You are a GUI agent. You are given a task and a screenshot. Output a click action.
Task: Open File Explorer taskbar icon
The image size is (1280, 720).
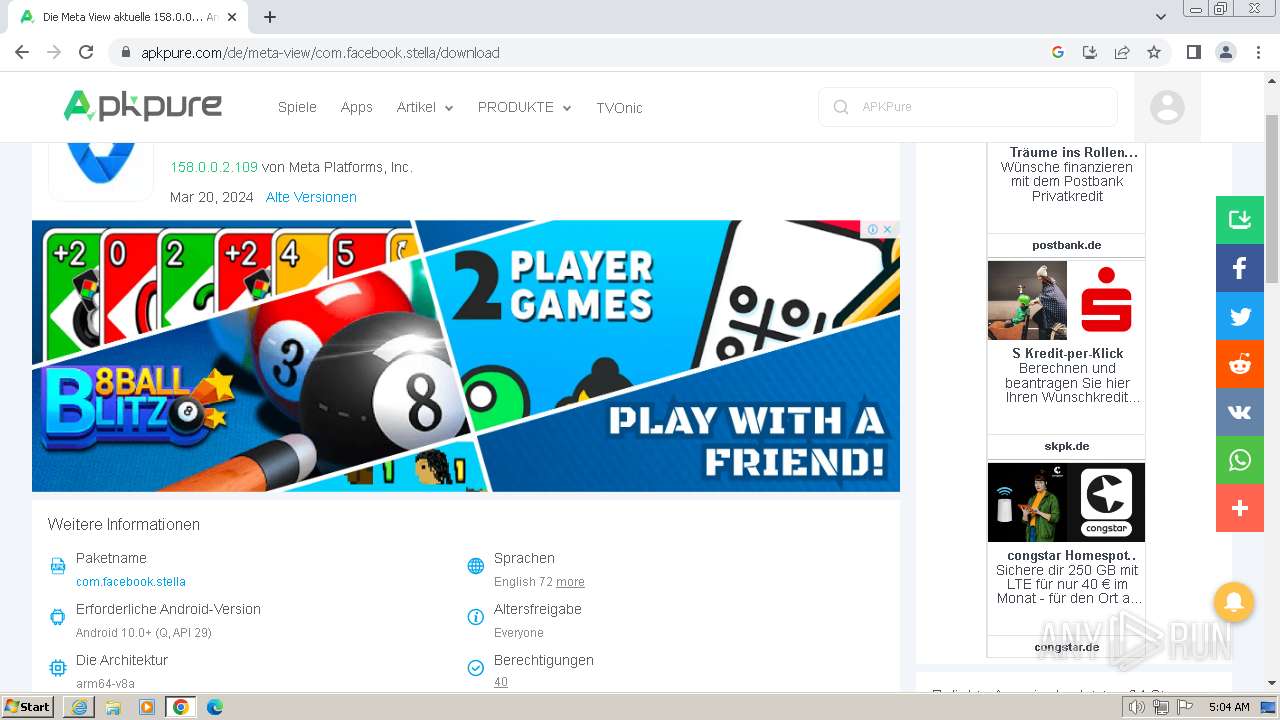[113, 707]
